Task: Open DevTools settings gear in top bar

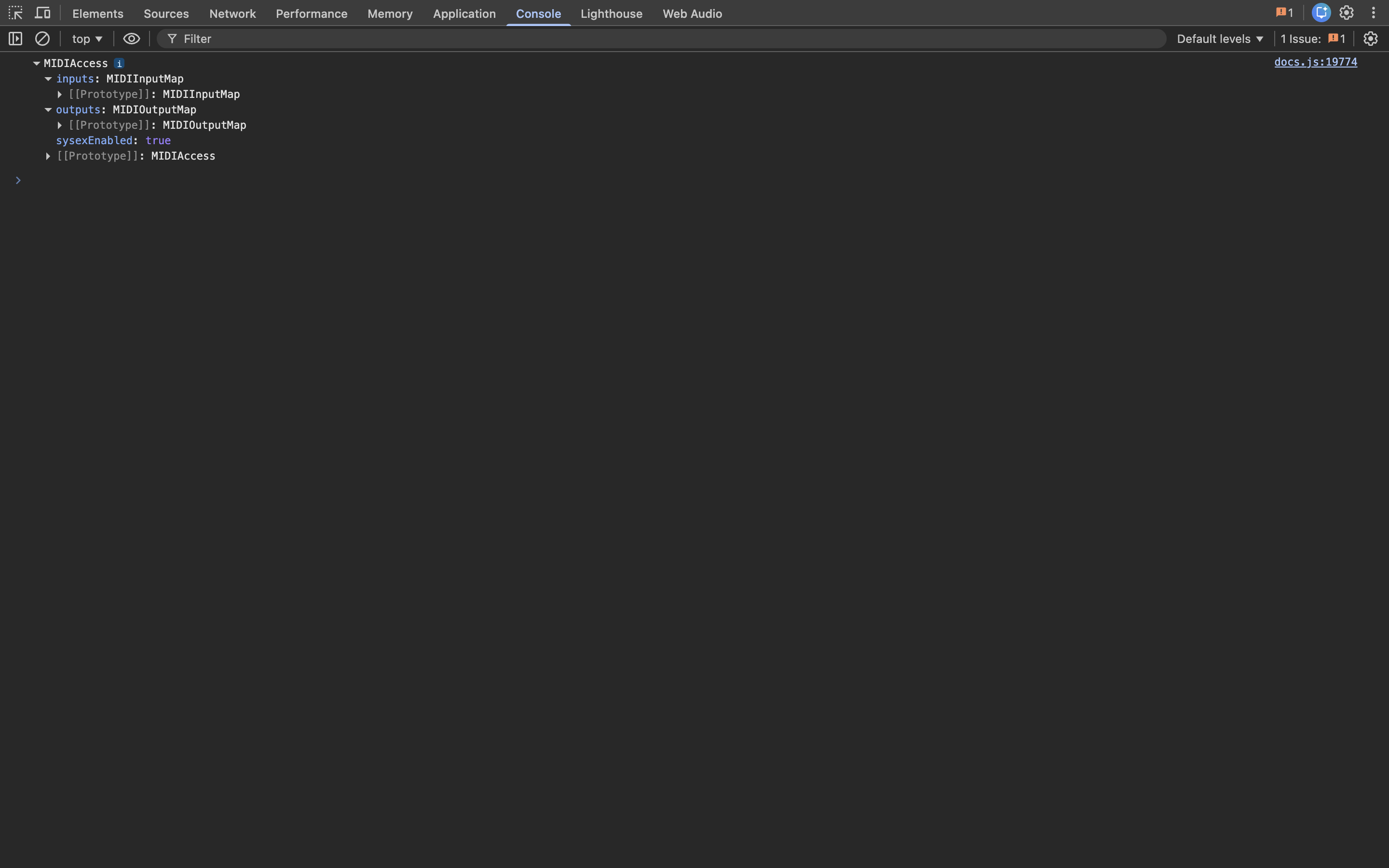Action: (1347, 12)
